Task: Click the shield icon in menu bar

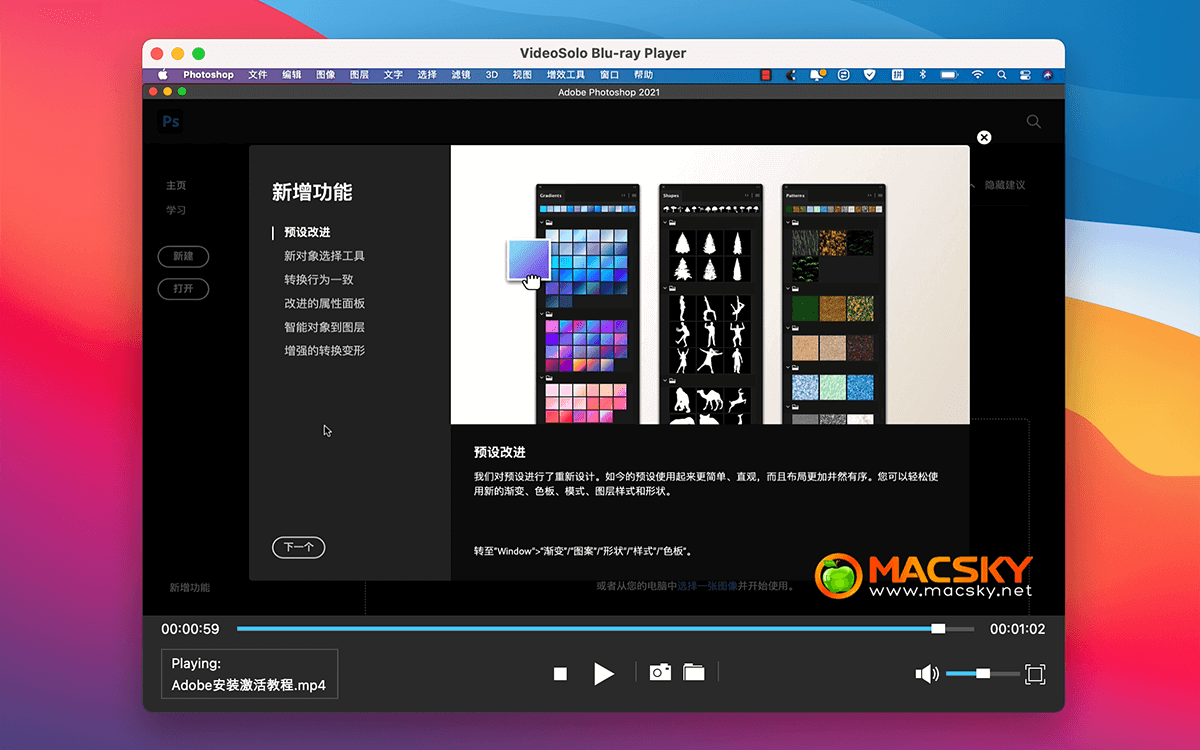Action: tap(870, 75)
